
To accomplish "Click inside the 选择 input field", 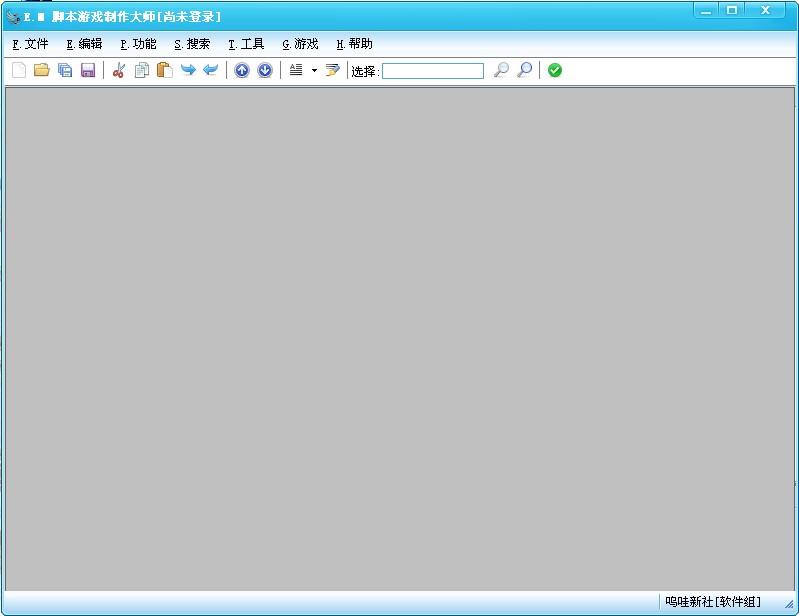I will pos(433,71).
